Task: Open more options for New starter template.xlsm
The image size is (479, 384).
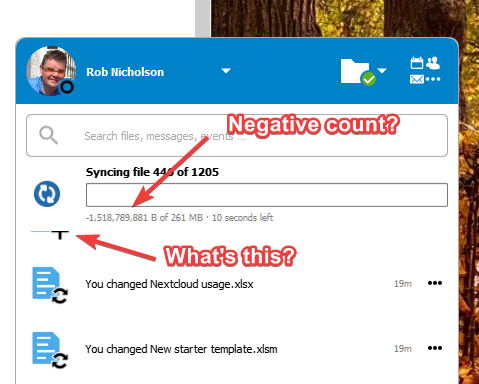Action: 435,348
